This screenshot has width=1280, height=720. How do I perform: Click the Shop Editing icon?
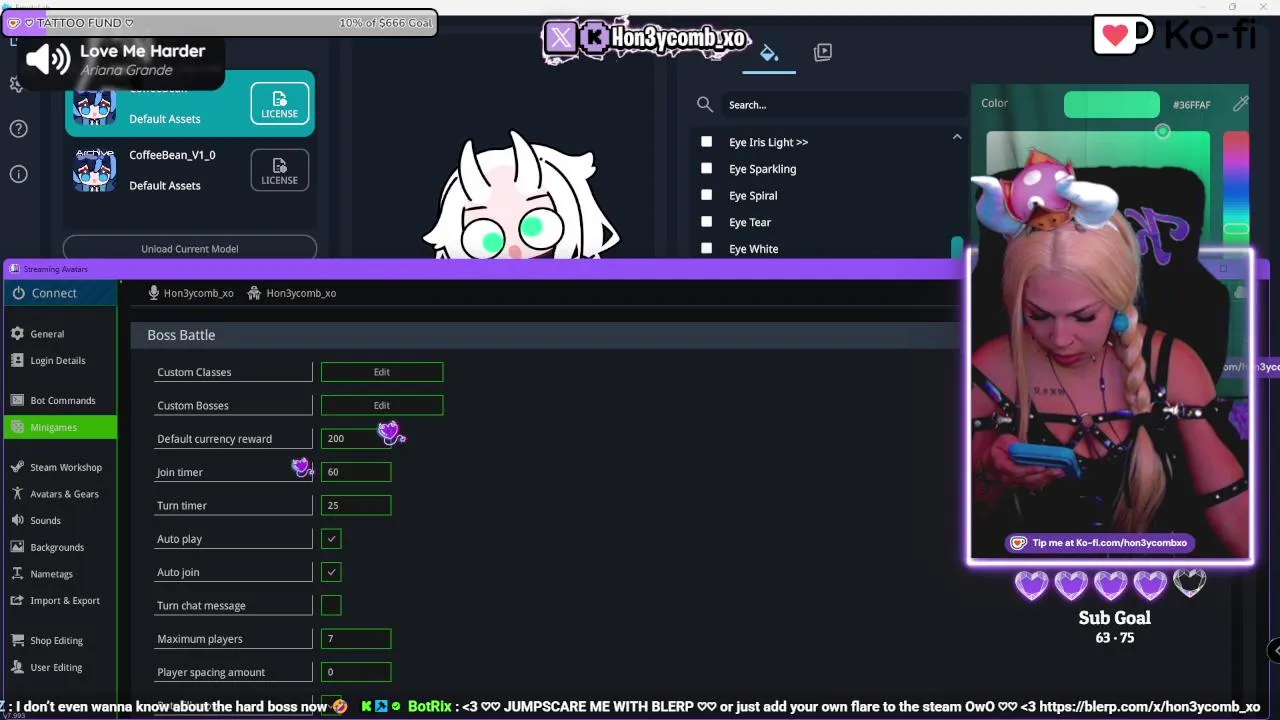[17, 640]
